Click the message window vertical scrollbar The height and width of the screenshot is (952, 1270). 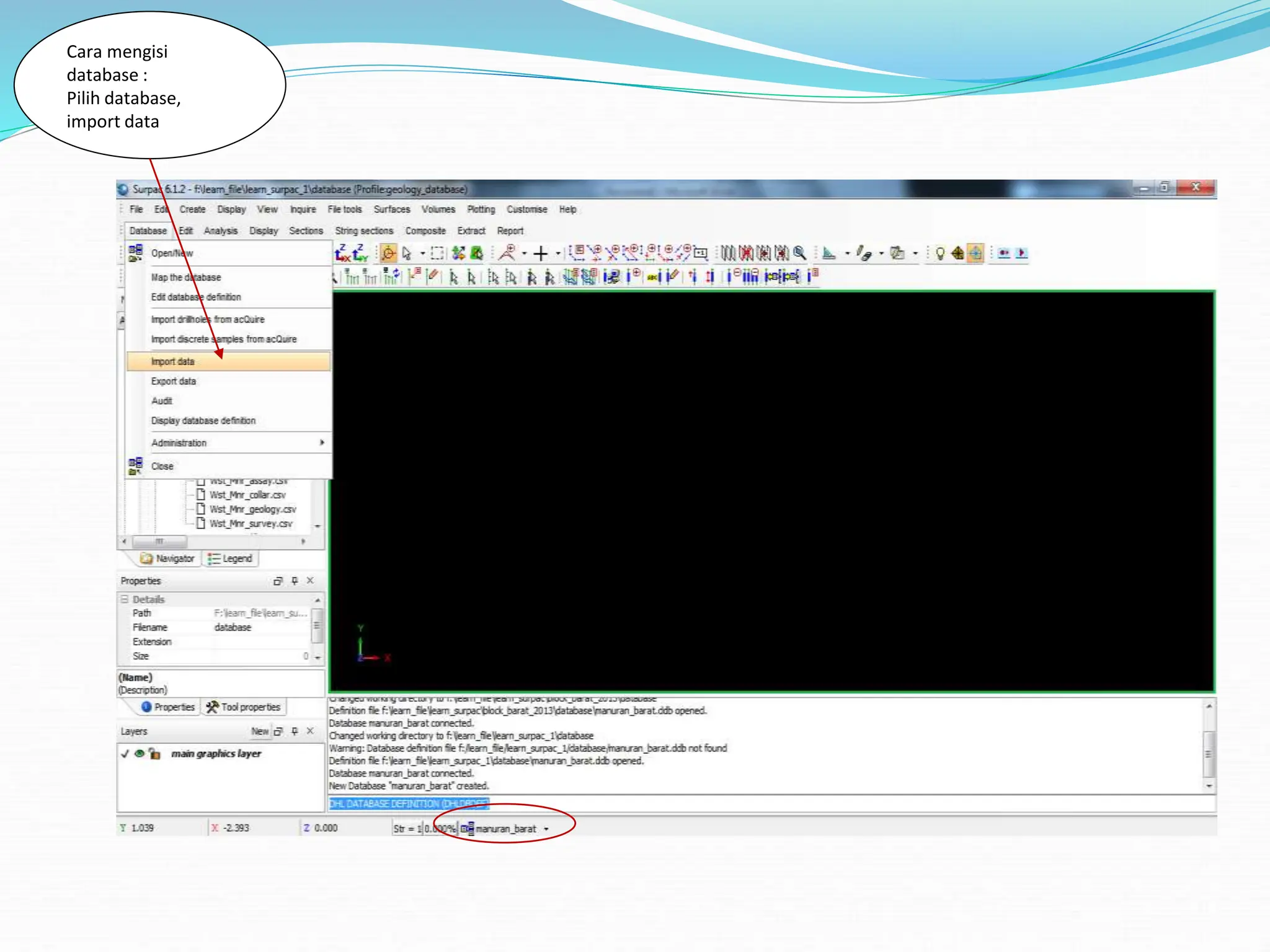(x=1209, y=753)
